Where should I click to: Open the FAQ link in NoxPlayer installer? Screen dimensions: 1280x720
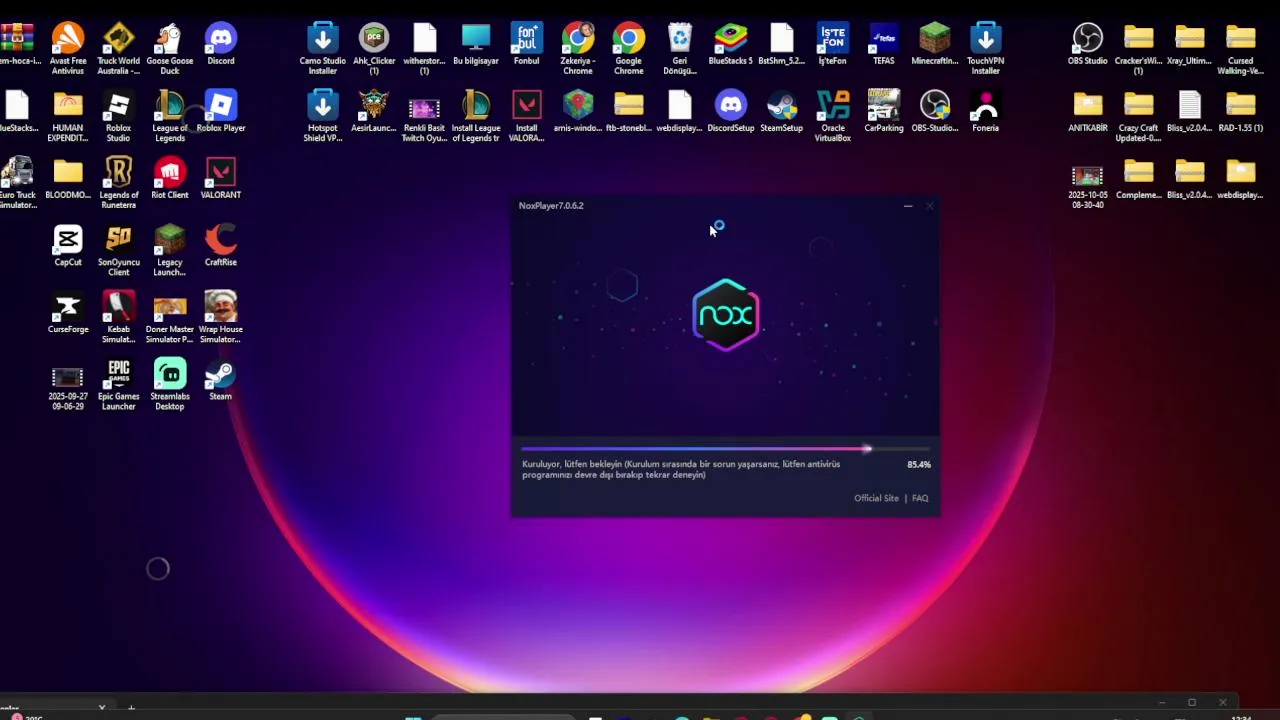920,498
